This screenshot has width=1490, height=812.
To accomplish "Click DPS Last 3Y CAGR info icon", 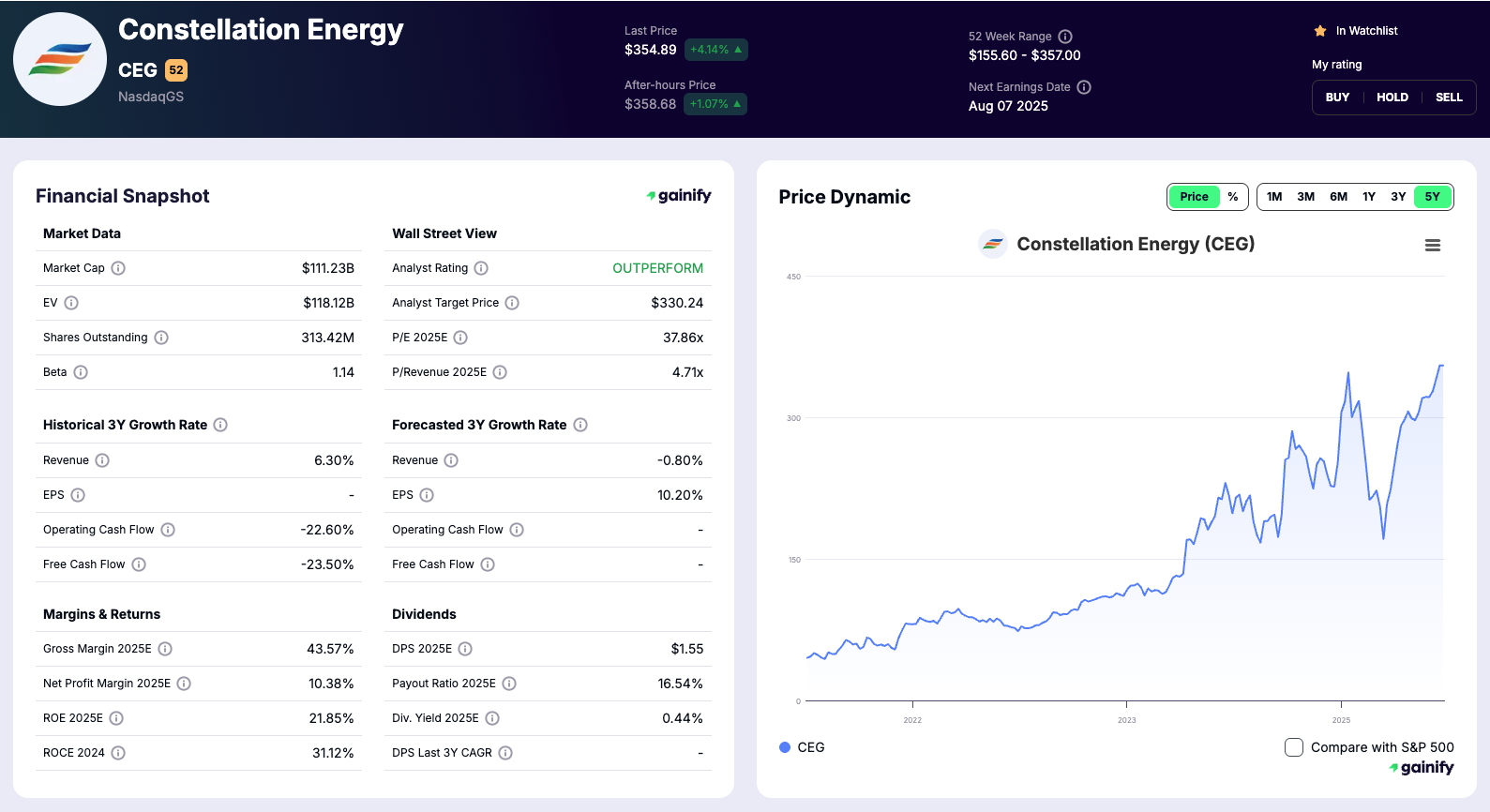I will tap(505, 753).
